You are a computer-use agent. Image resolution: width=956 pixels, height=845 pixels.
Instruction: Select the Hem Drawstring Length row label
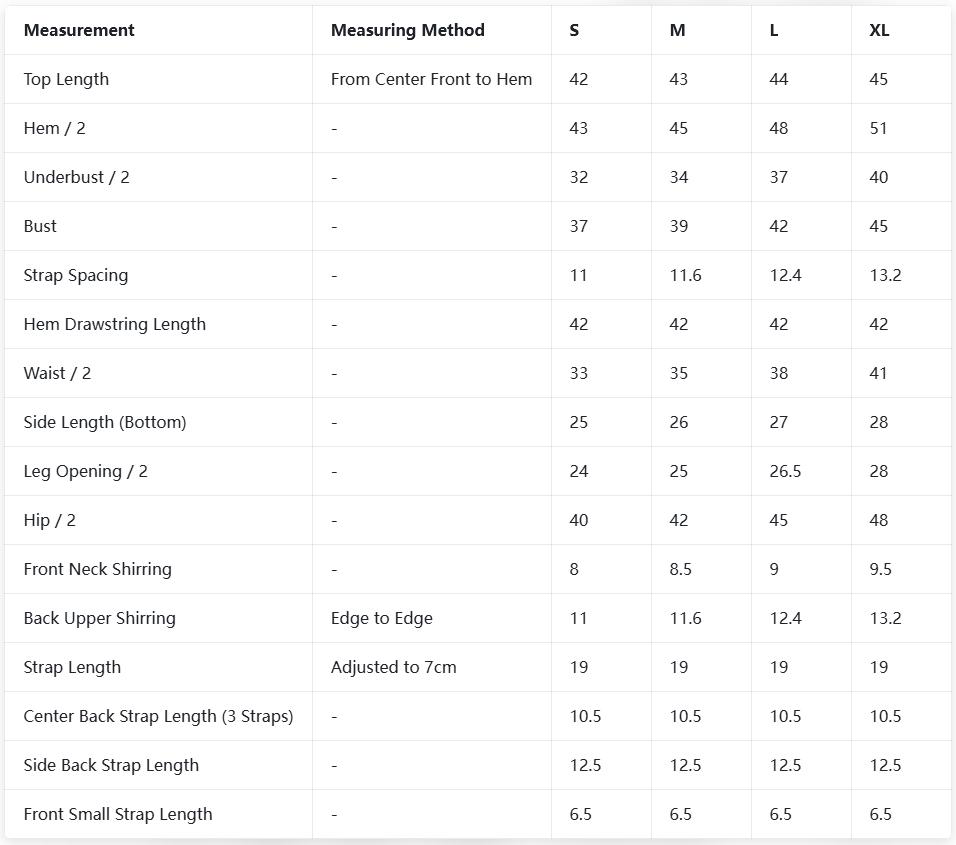114,324
